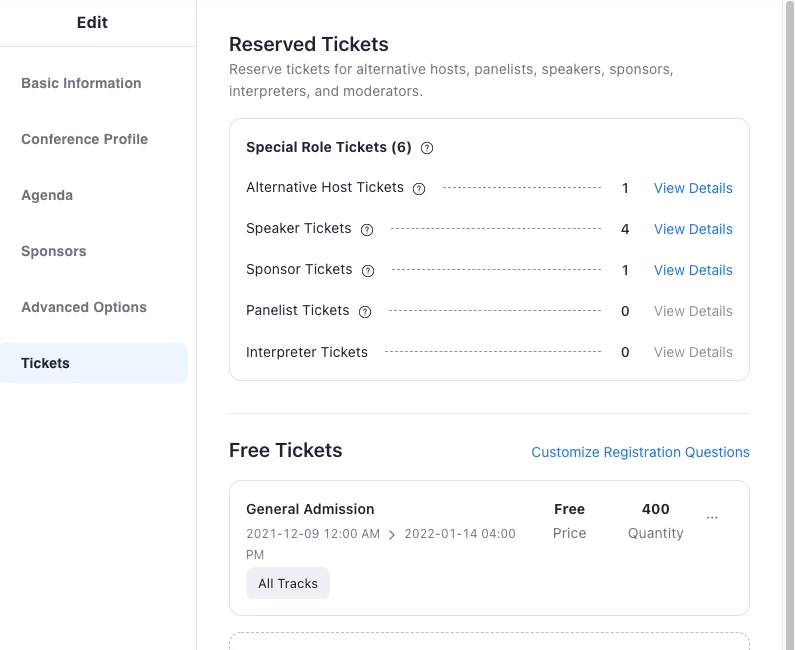
Task: Click the Panelist Tickets question icon
Action: (x=365, y=312)
